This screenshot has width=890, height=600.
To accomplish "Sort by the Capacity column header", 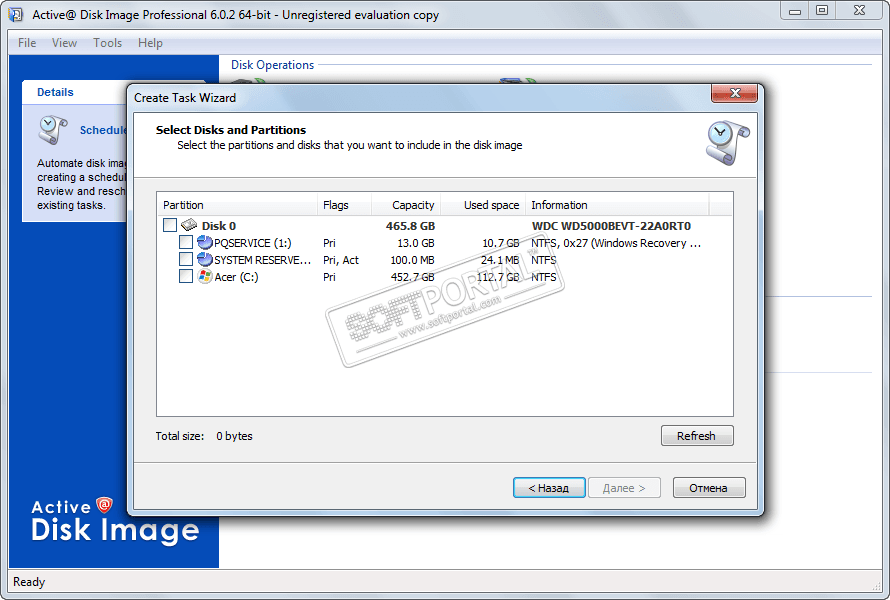I will click(x=406, y=205).
